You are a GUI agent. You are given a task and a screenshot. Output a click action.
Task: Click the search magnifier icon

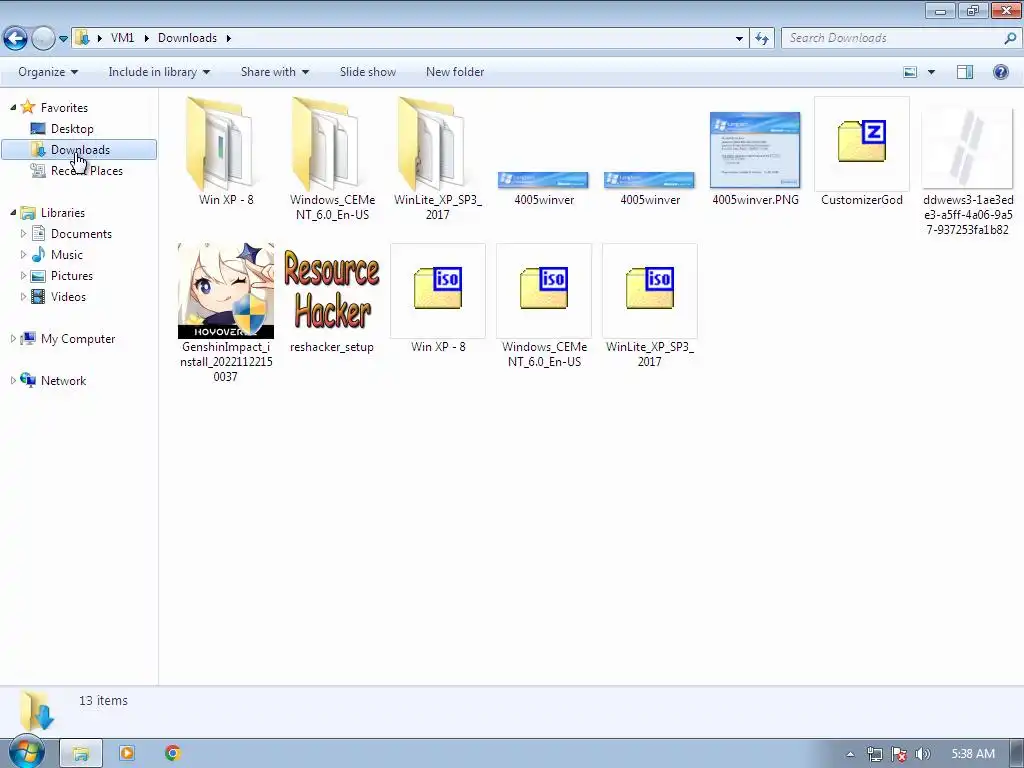(x=1010, y=38)
